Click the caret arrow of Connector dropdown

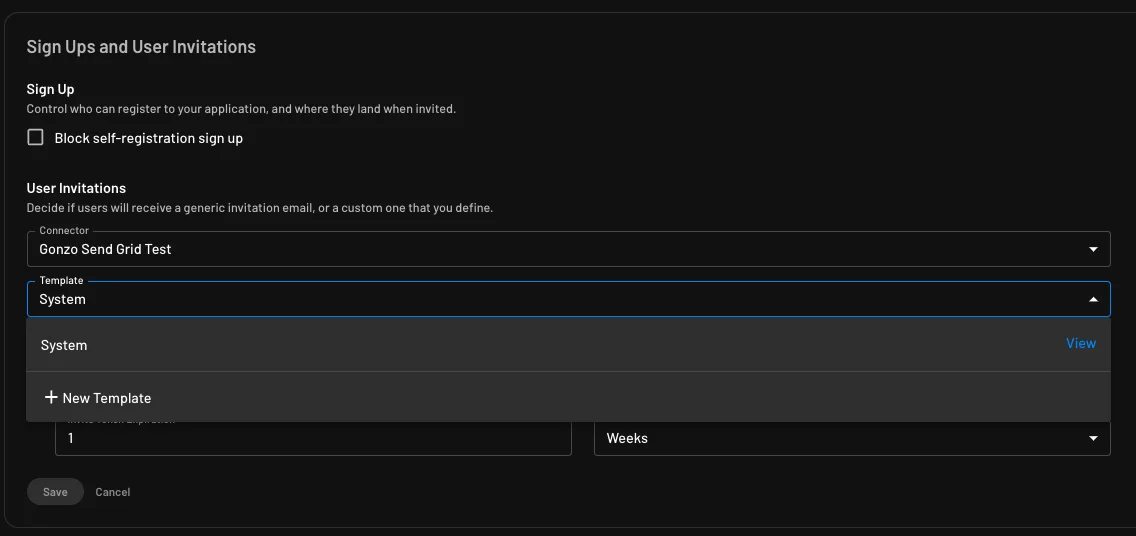coord(1093,249)
